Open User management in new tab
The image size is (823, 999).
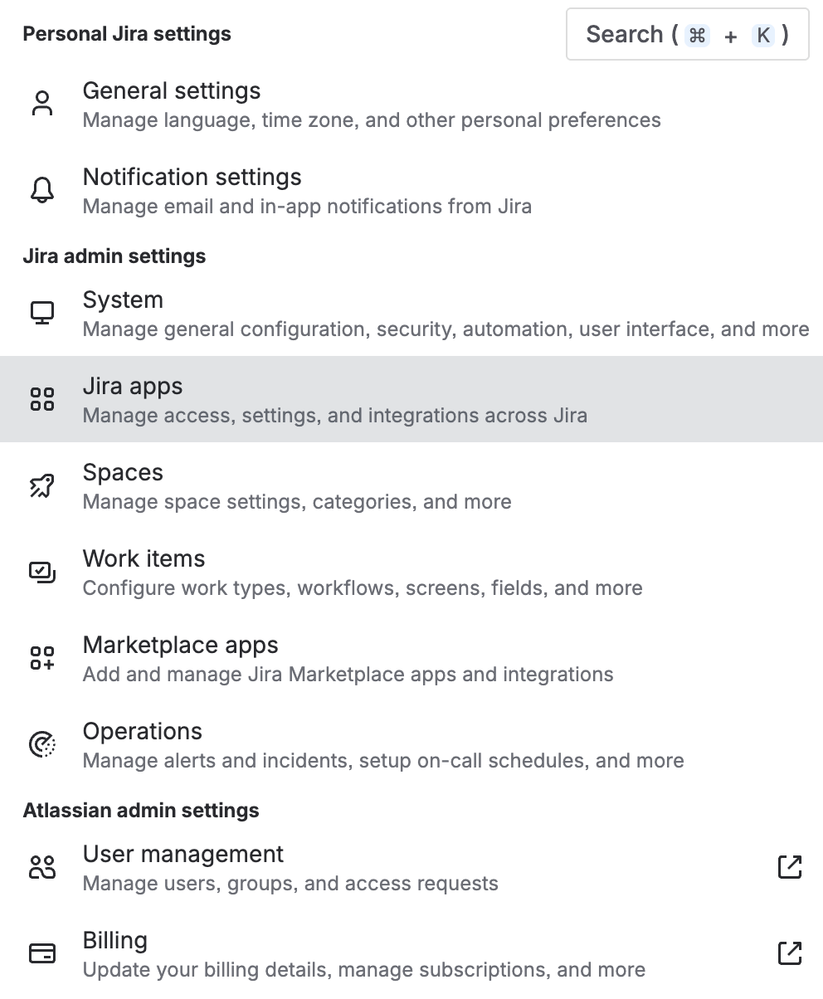click(789, 868)
